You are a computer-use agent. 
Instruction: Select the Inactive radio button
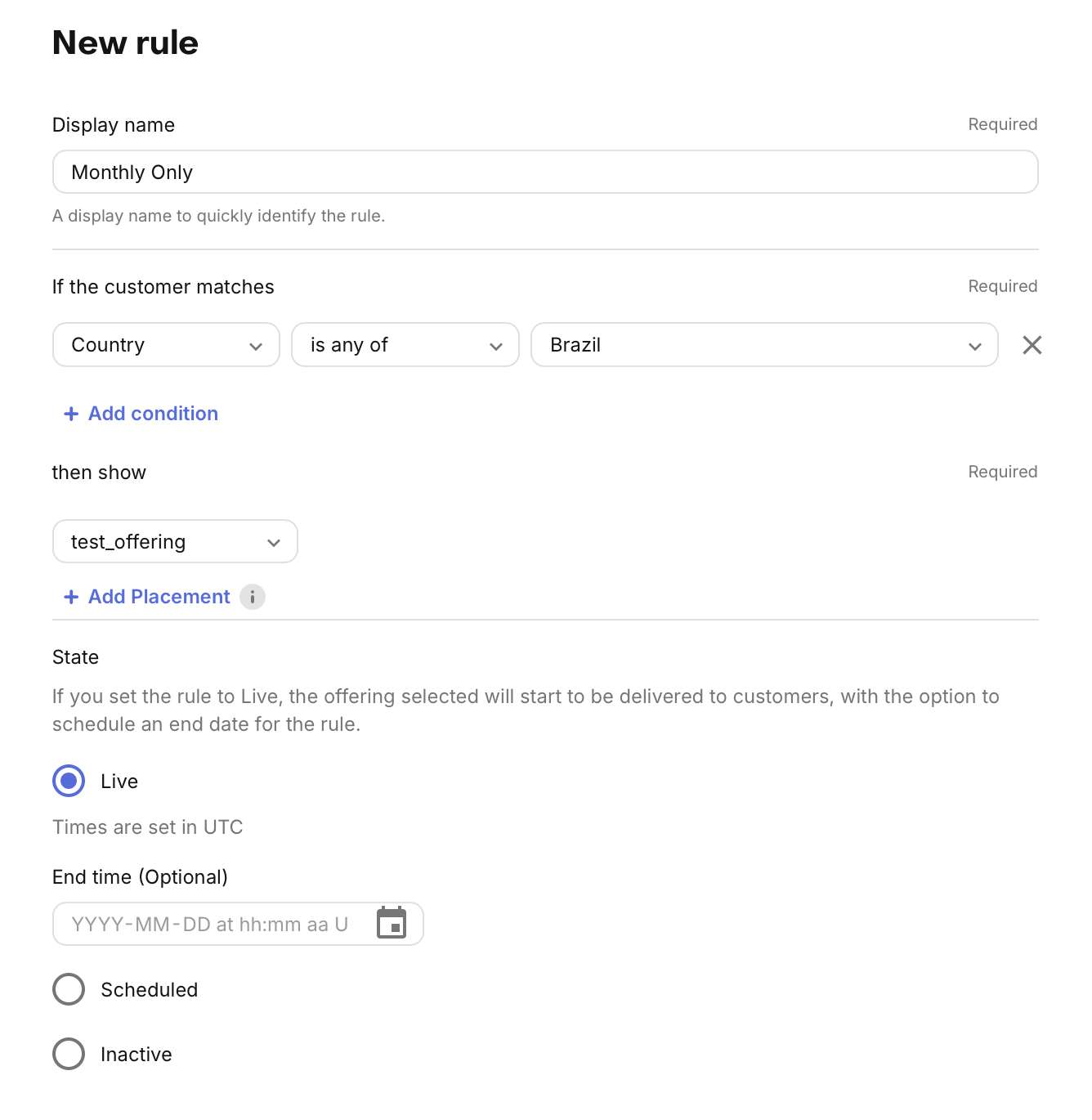point(69,1054)
